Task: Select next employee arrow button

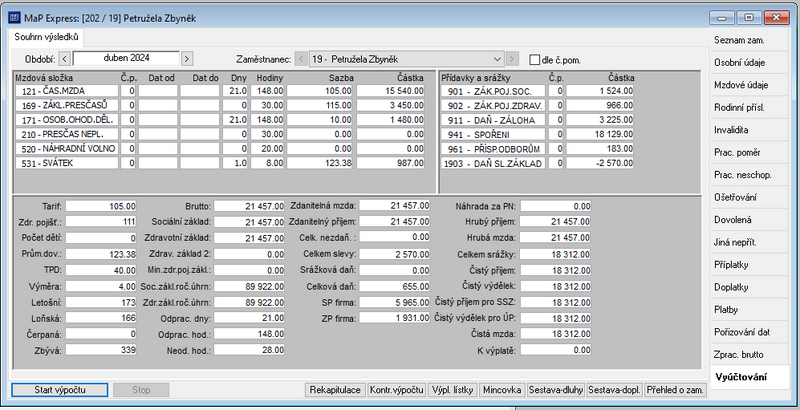Action: coord(512,59)
